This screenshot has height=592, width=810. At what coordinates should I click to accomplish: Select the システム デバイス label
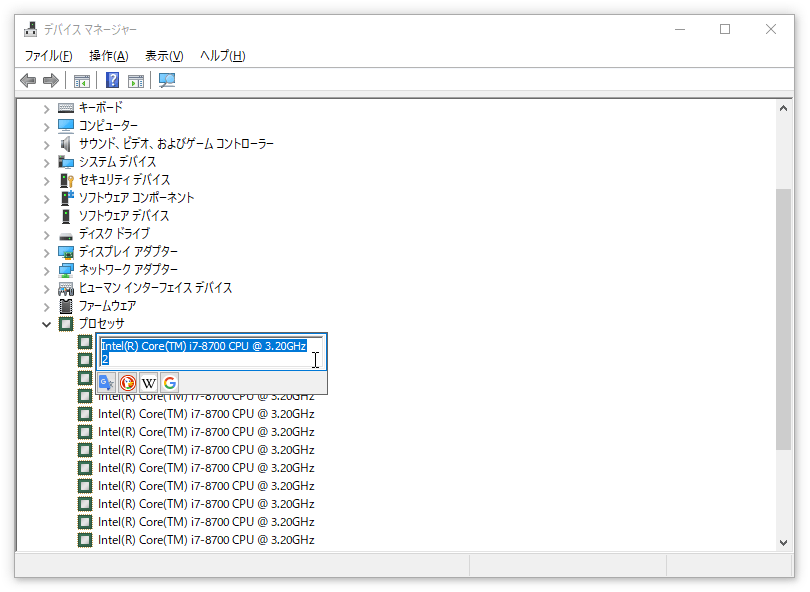click(117, 162)
